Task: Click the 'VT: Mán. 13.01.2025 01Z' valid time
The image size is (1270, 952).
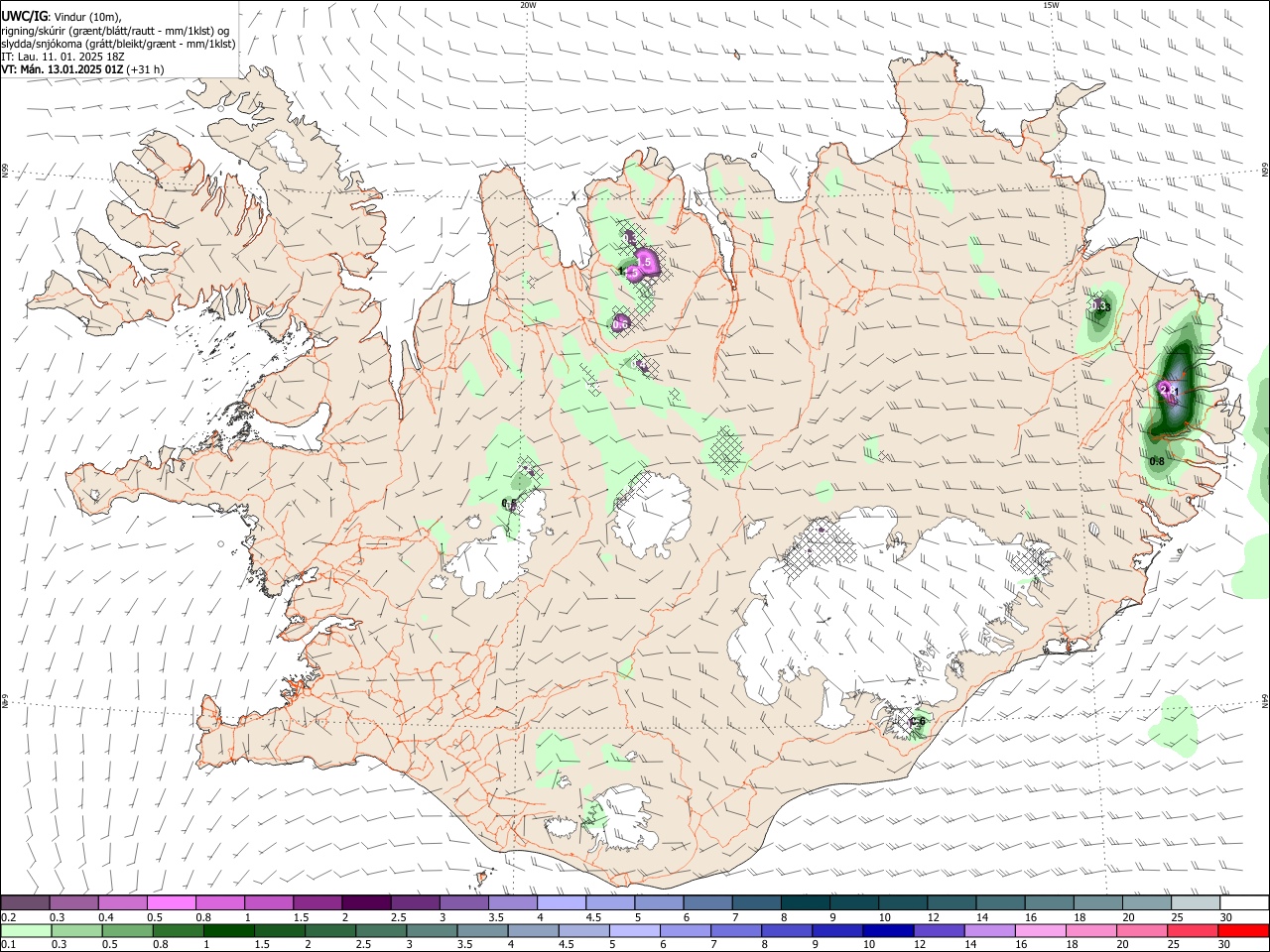Action: click(63, 69)
